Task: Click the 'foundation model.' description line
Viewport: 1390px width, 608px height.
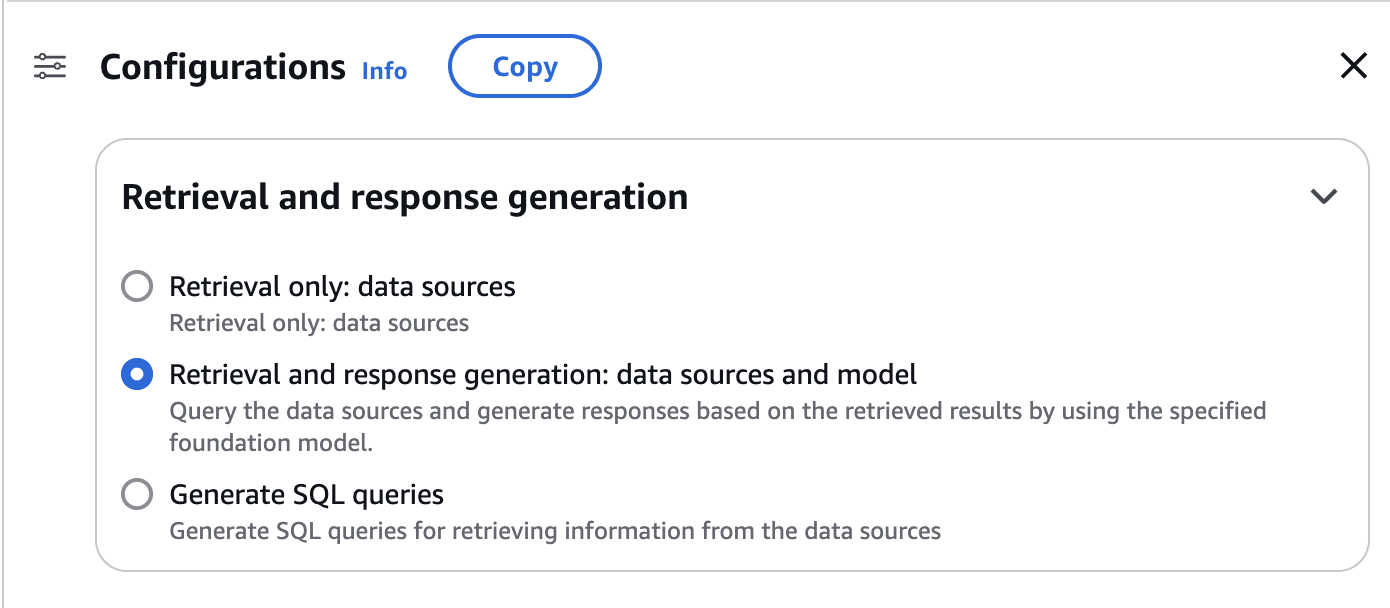Action: click(x=271, y=443)
